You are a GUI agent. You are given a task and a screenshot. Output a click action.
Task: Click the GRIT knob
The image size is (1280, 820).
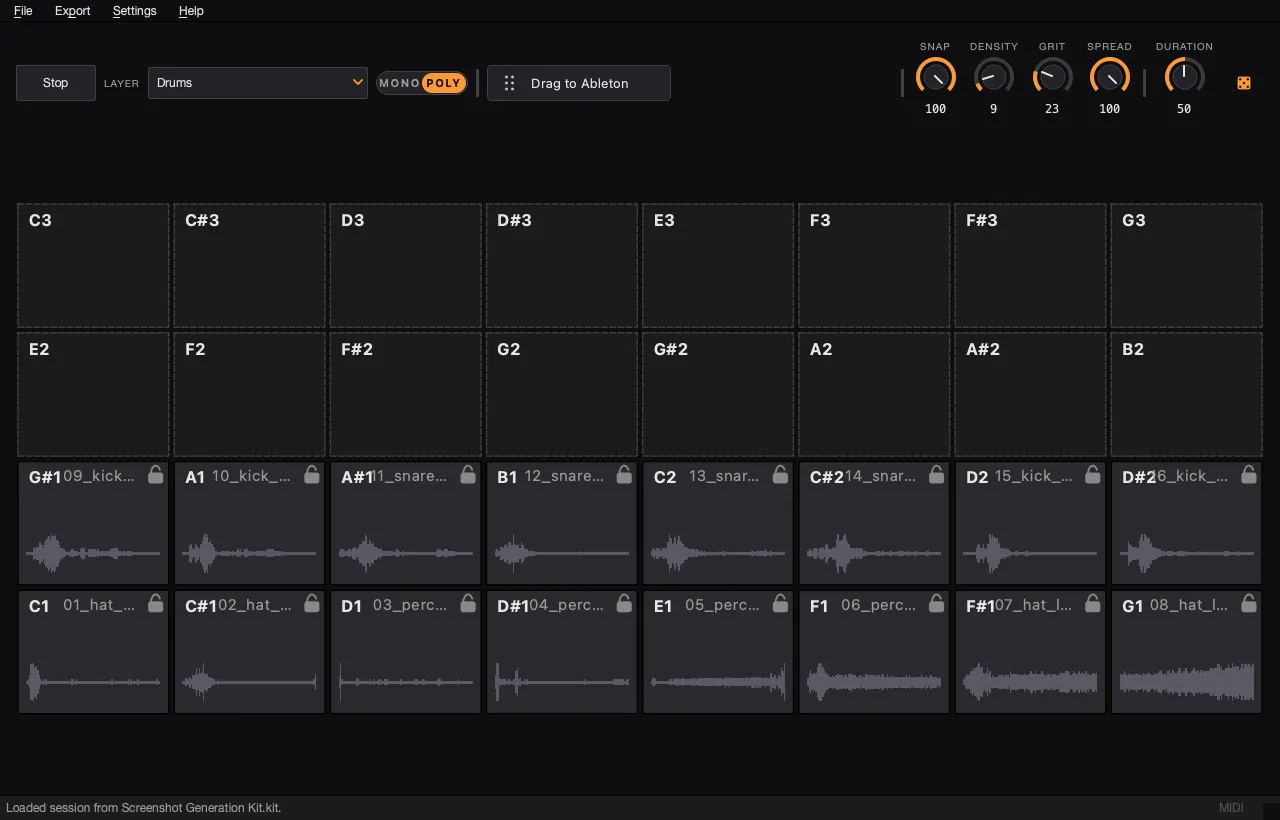(x=1052, y=77)
